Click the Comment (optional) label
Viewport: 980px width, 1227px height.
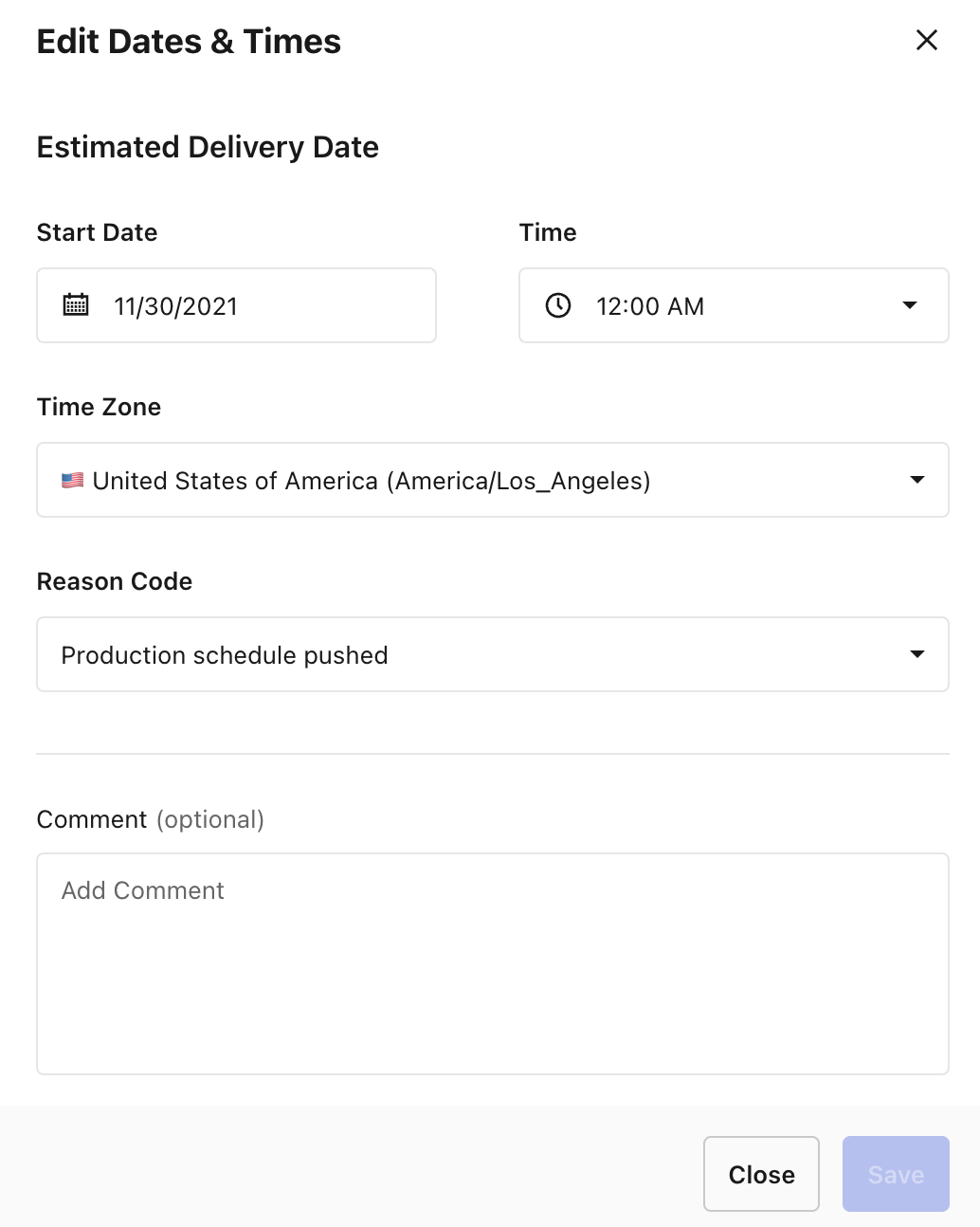click(x=151, y=819)
